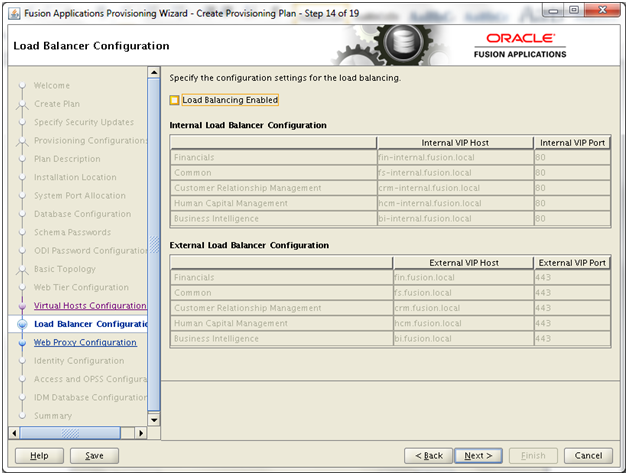
Task: Select the Load Balancer Configuration step
Action: point(91,324)
